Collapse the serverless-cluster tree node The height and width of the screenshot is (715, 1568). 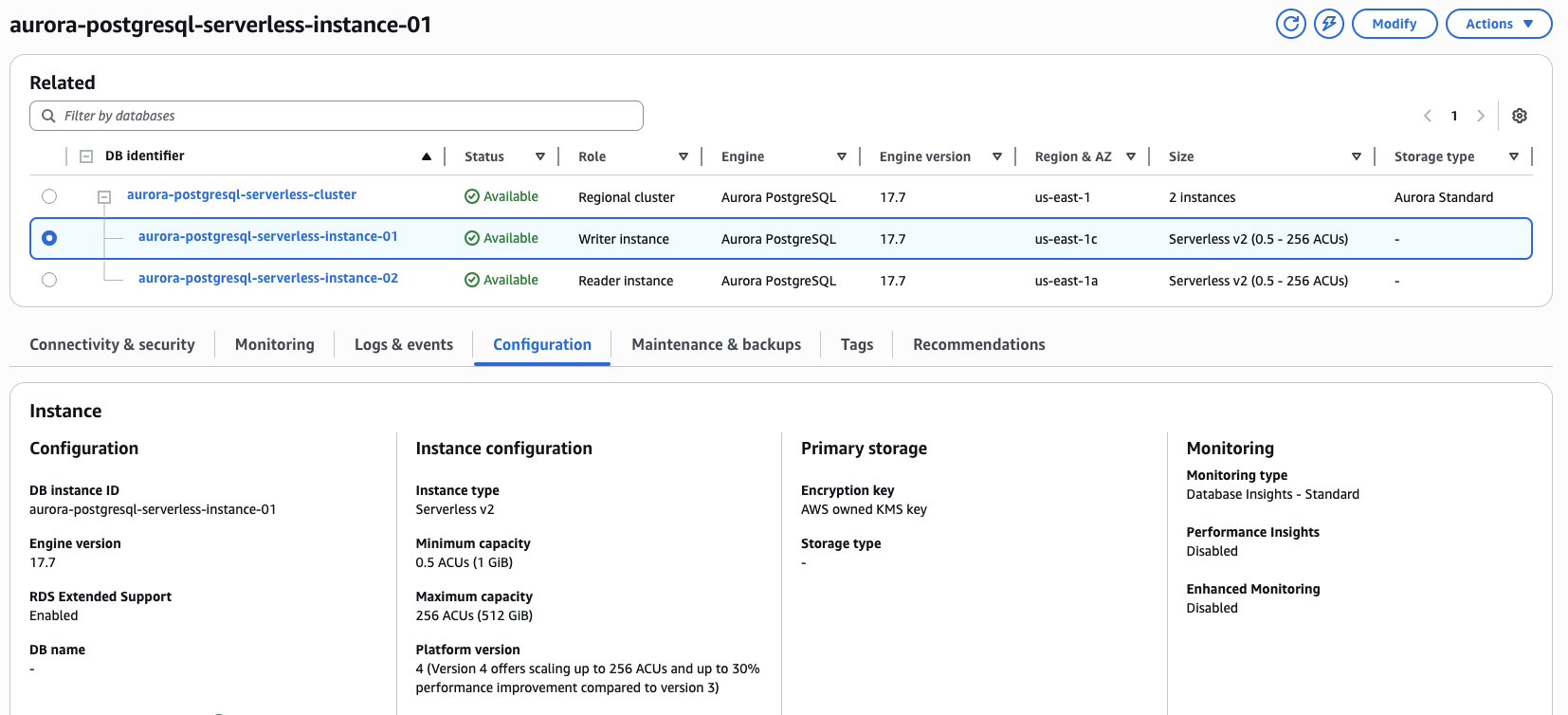pyautogui.click(x=104, y=197)
